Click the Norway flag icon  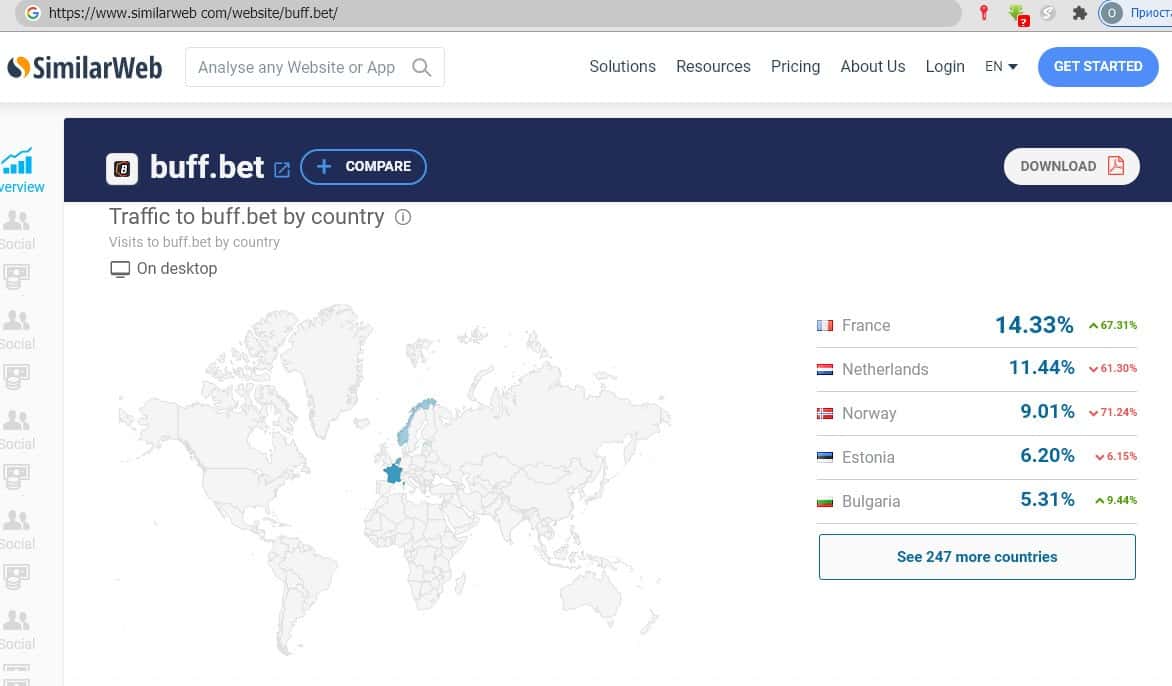click(824, 413)
